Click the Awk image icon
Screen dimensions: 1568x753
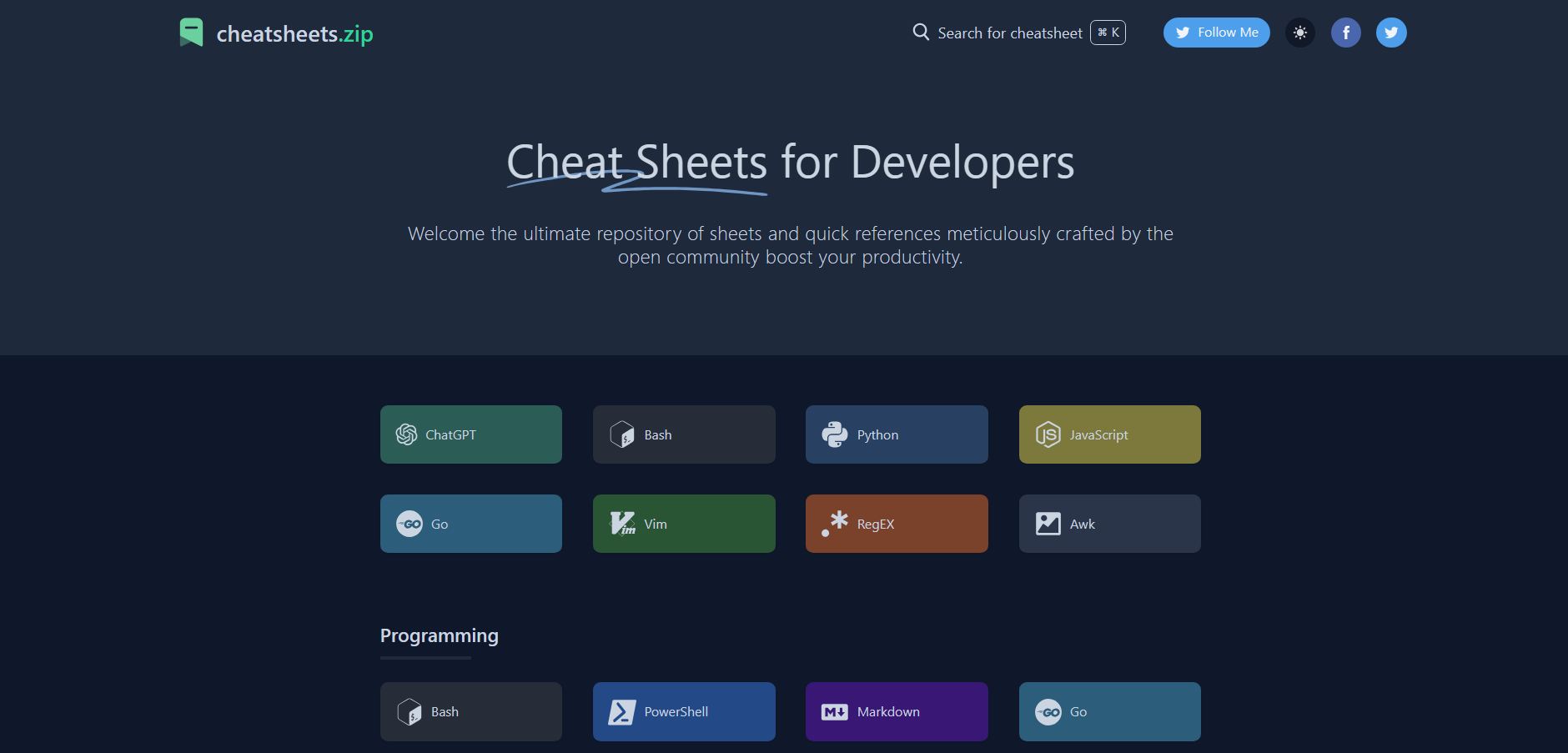pyautogui.click(x=1048, y=524)
